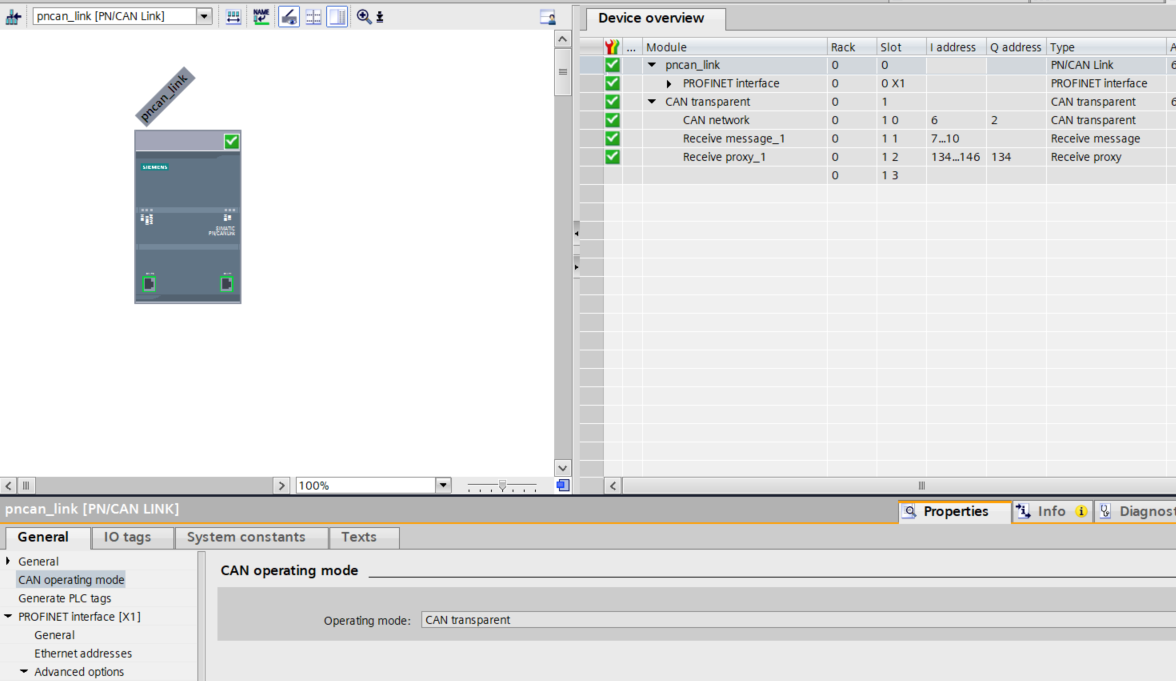Select Generate PLC tags in the tree
This screenshot has height=681, width=1176.
[64, 598]
